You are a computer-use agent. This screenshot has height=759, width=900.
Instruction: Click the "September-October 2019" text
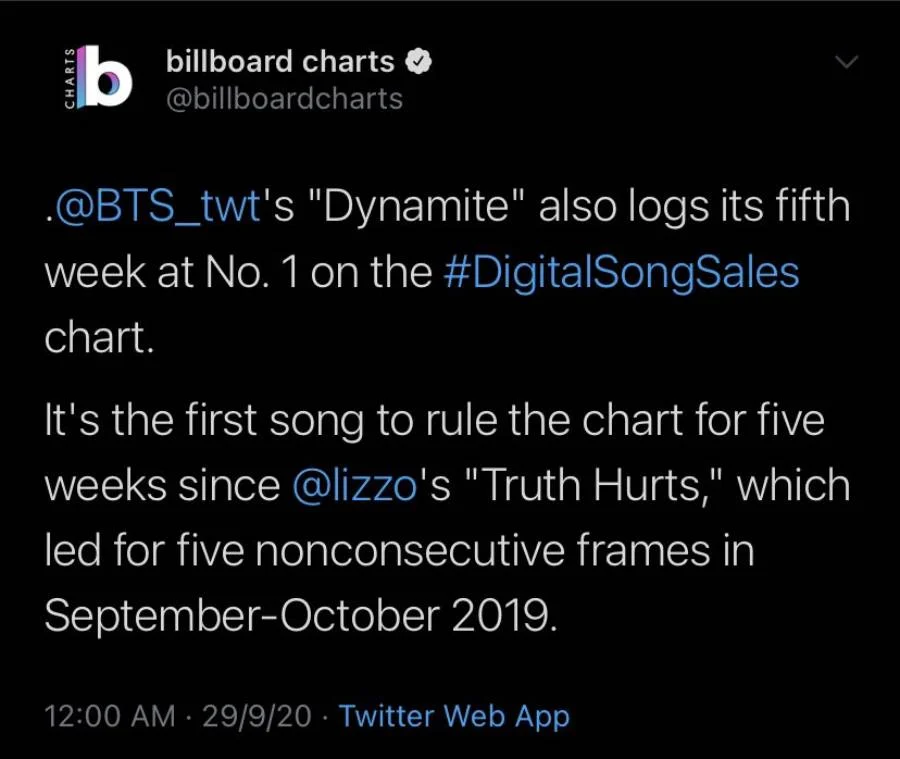tap(298, 616)
